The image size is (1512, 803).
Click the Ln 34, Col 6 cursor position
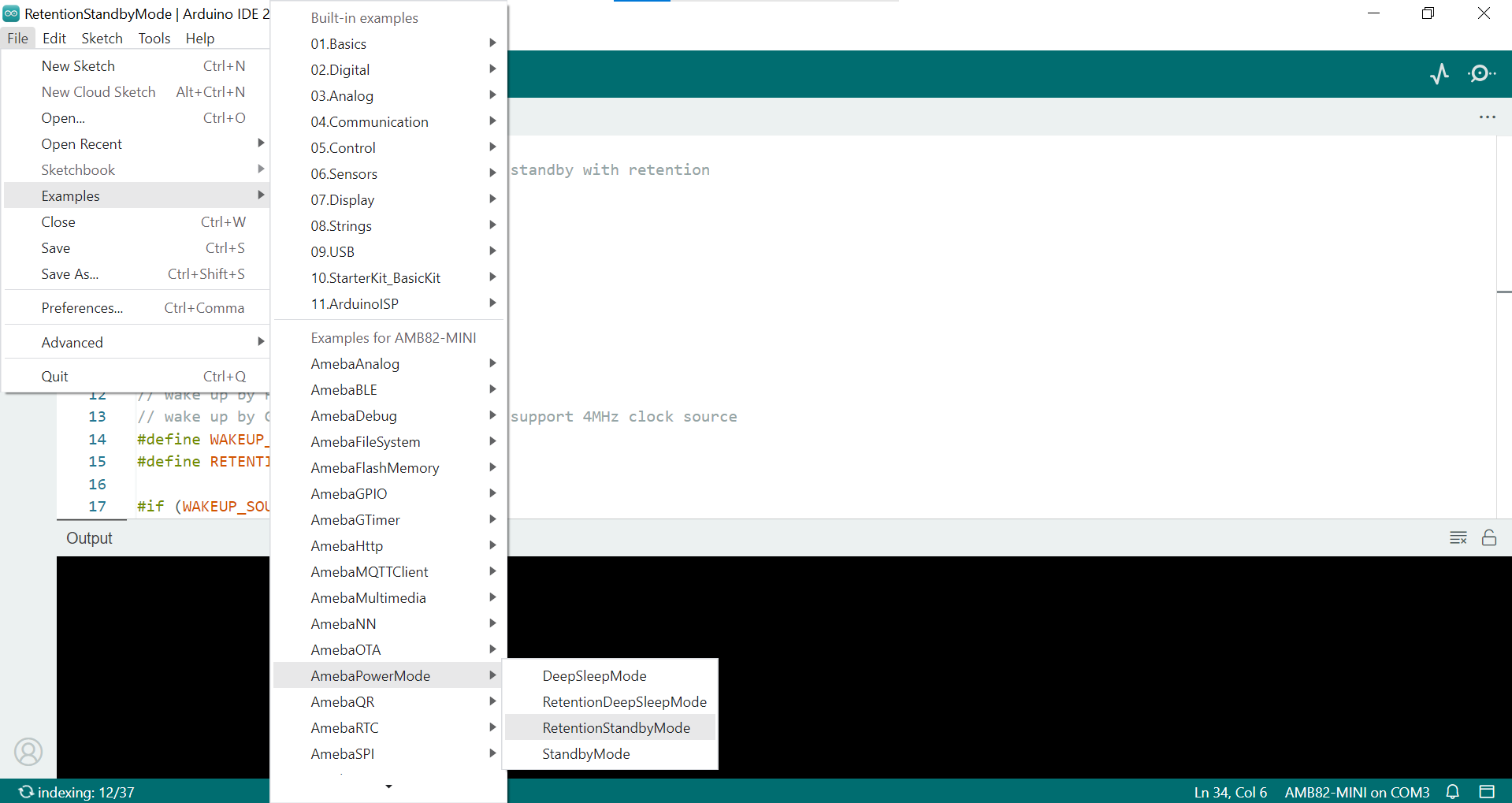point(1230,792)
